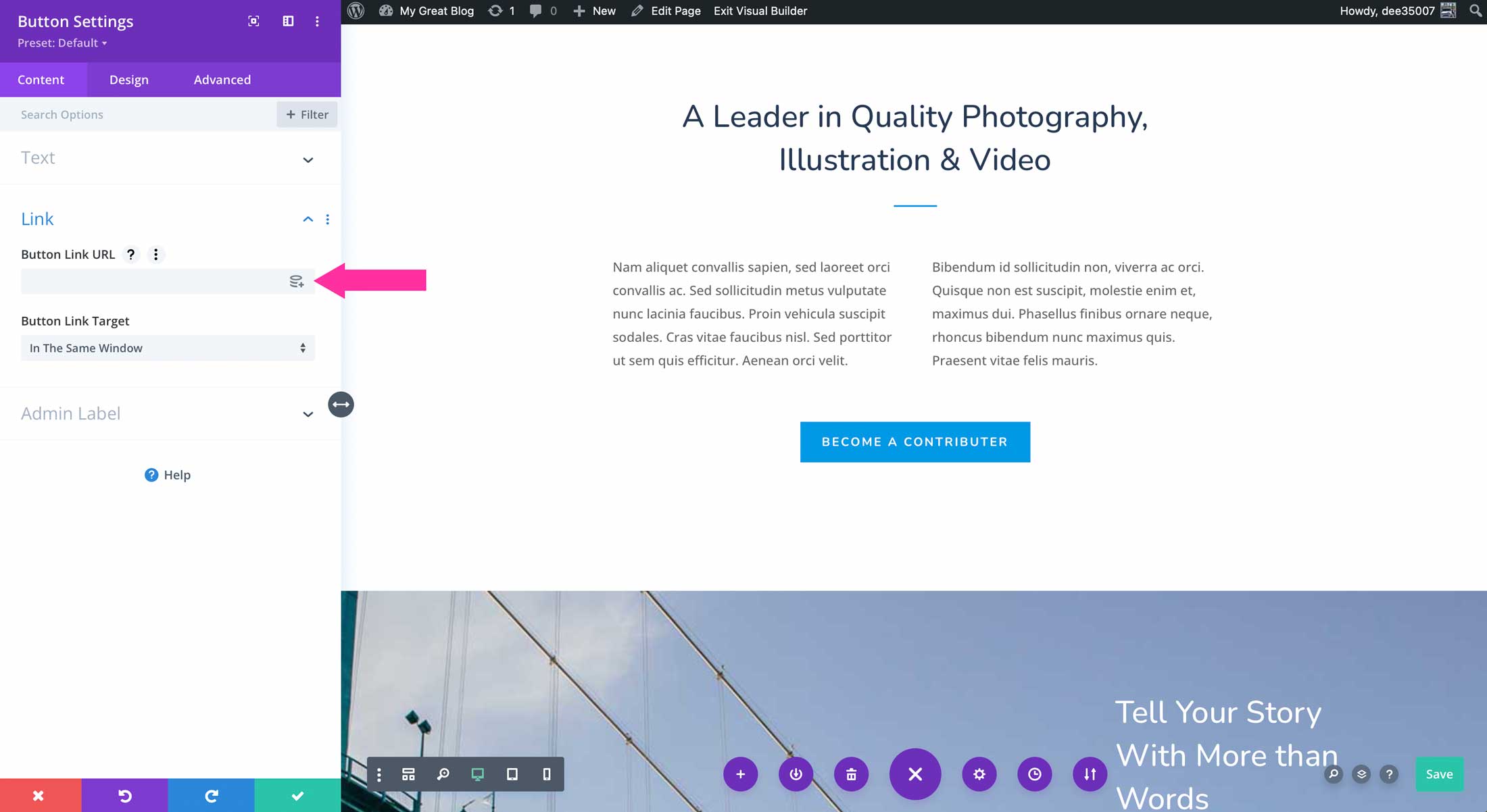Click the three-dot options icon in panel header
This screenshot has width=1487, height=812.
(317, 20)
